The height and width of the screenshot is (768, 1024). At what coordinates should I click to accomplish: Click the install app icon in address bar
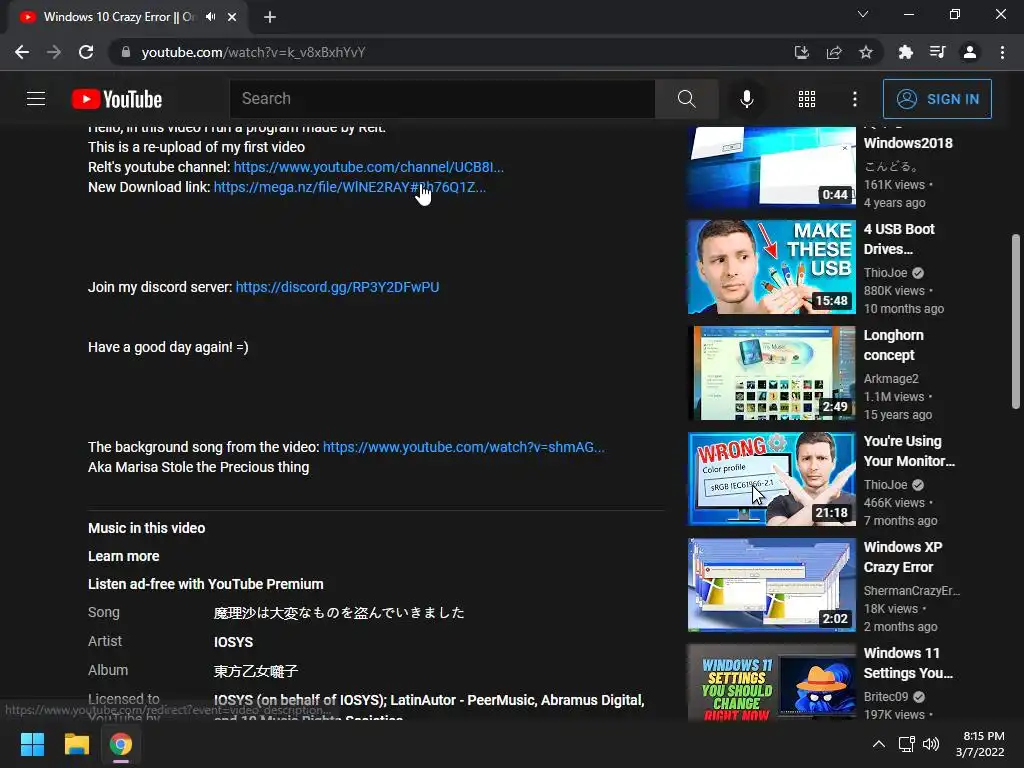click(802, 52)
